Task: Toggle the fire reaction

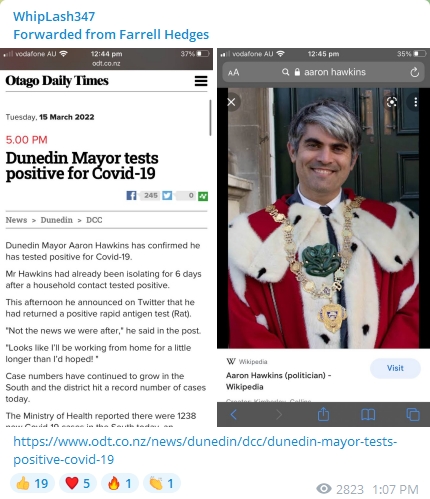Action: coord(120,483)
